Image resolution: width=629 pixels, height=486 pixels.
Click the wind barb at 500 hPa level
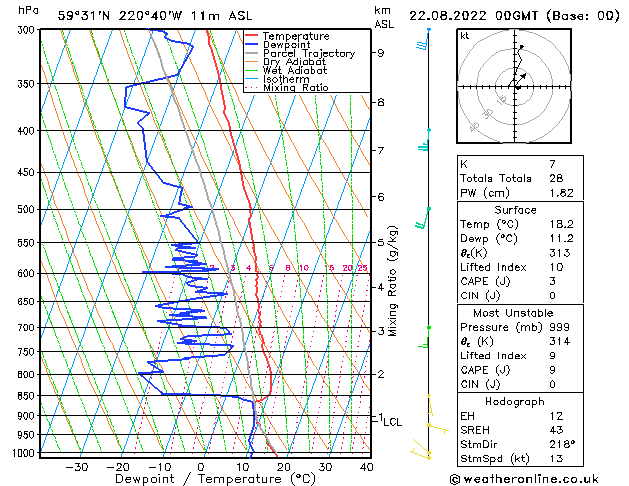point(423,219)
